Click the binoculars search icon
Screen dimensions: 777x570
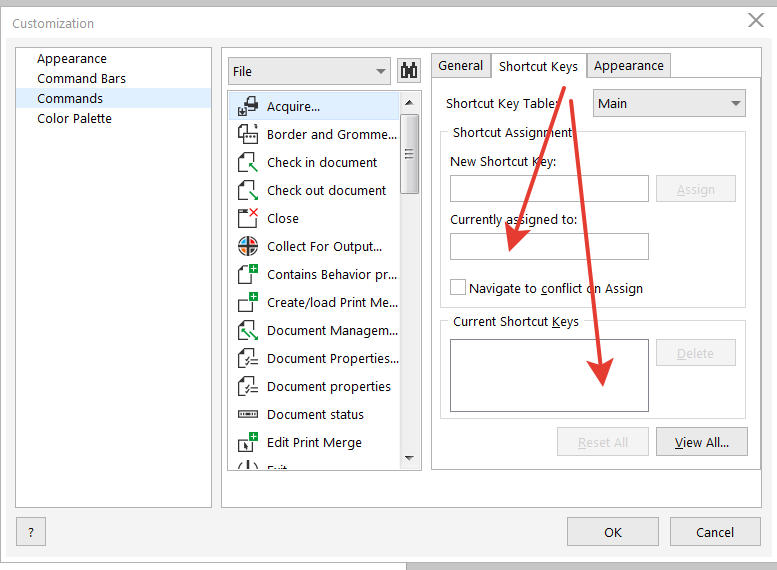409,70
